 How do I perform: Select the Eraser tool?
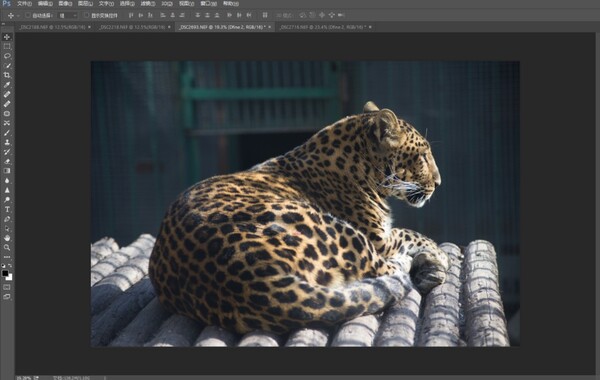coord(7,161)
